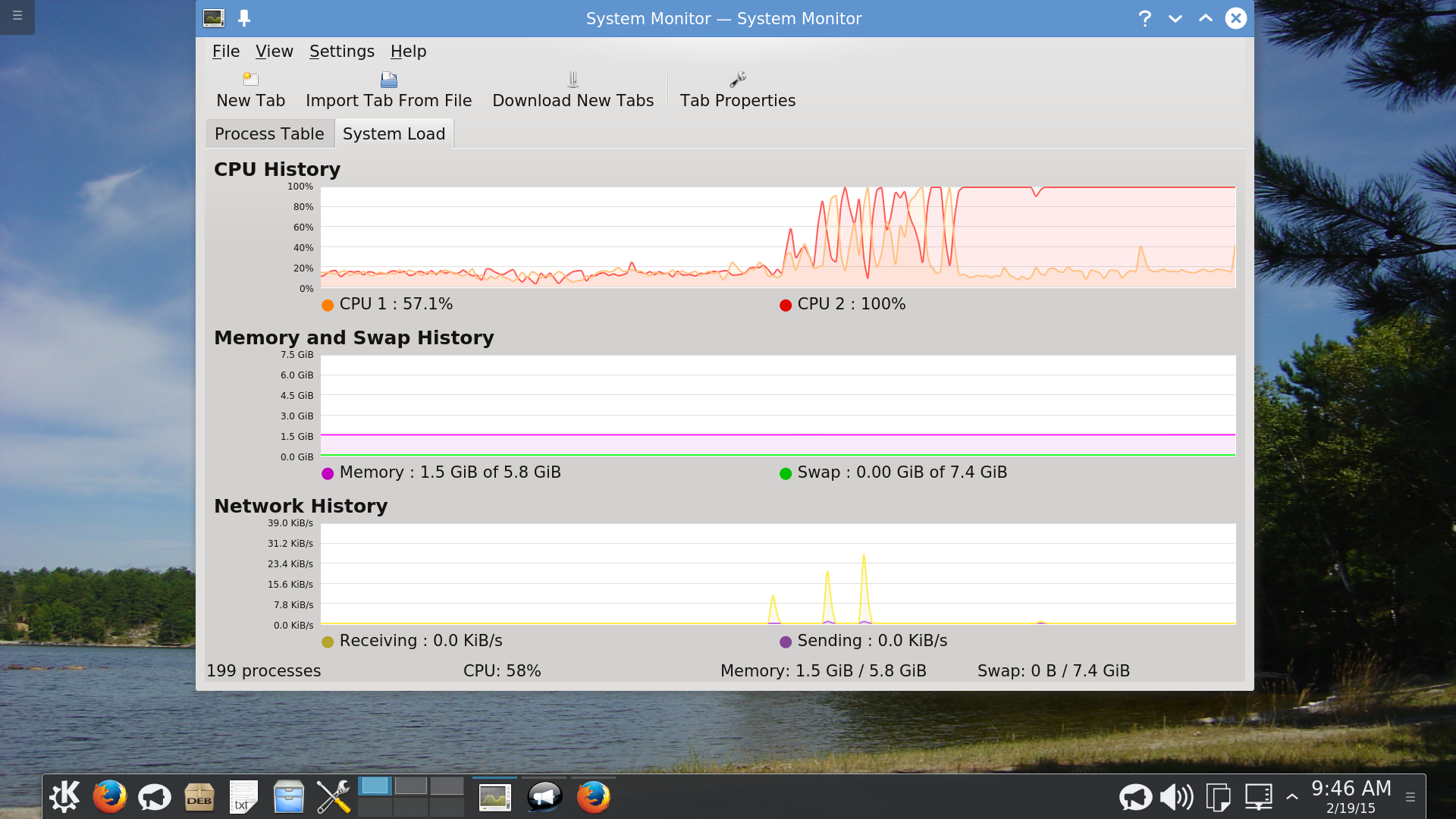Open the DEB package installer launcher
This screenshot has width=1456, height=819.
point(199,796)
